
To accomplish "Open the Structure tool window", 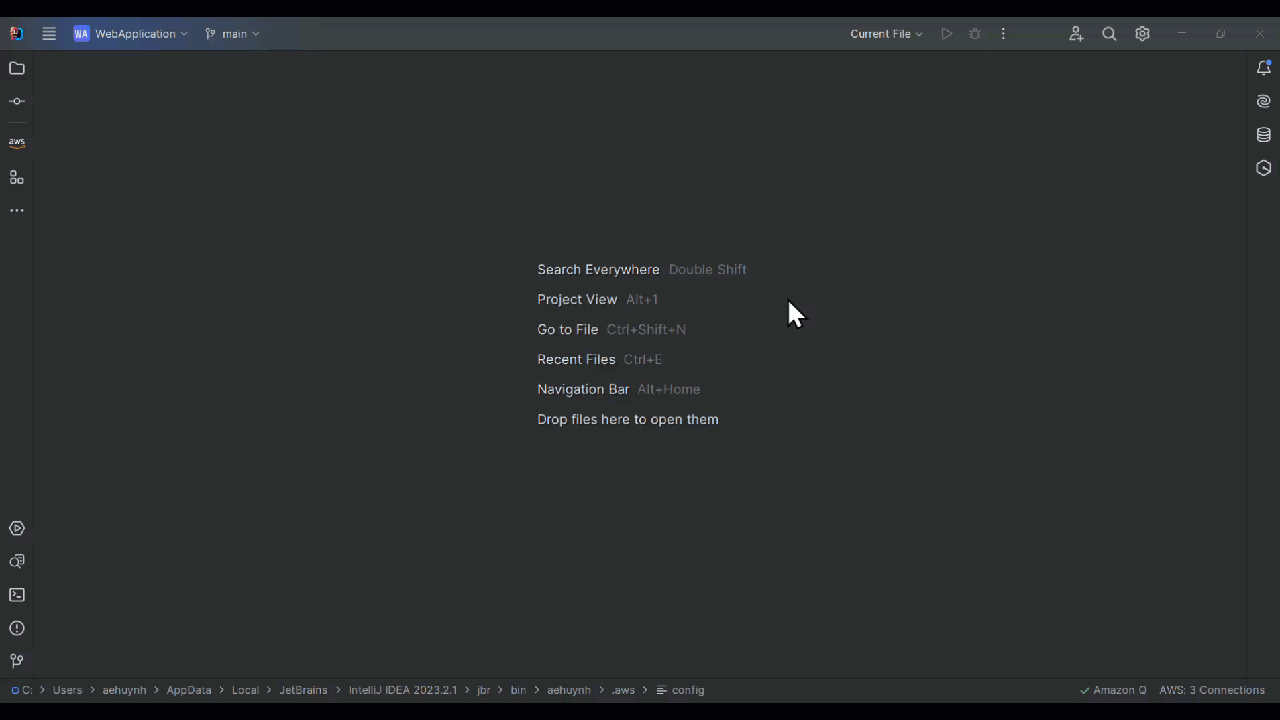I will coord(16,177).
